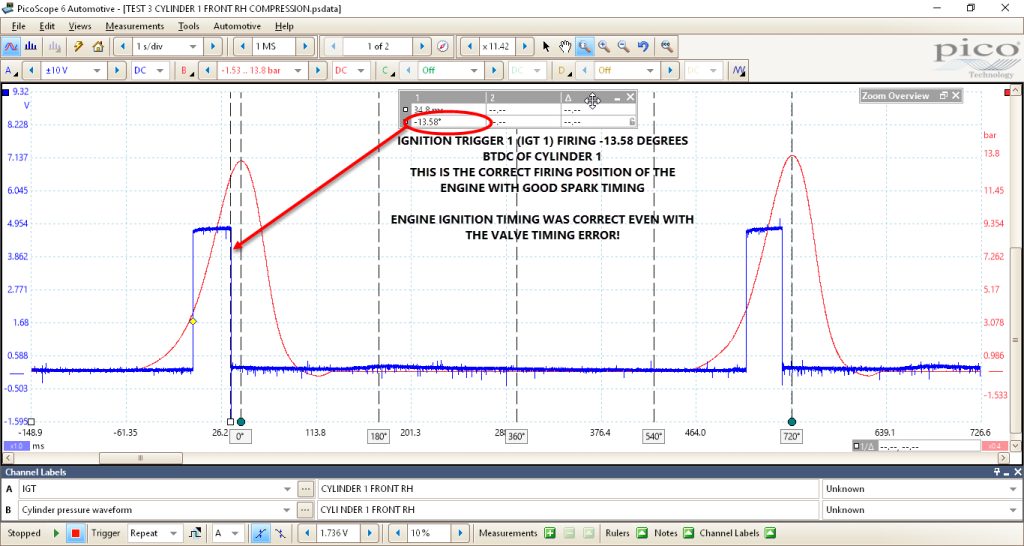Open browse button for channel A label
Viewport: 1024px width, 546px height.
click(x=305, y=489)
